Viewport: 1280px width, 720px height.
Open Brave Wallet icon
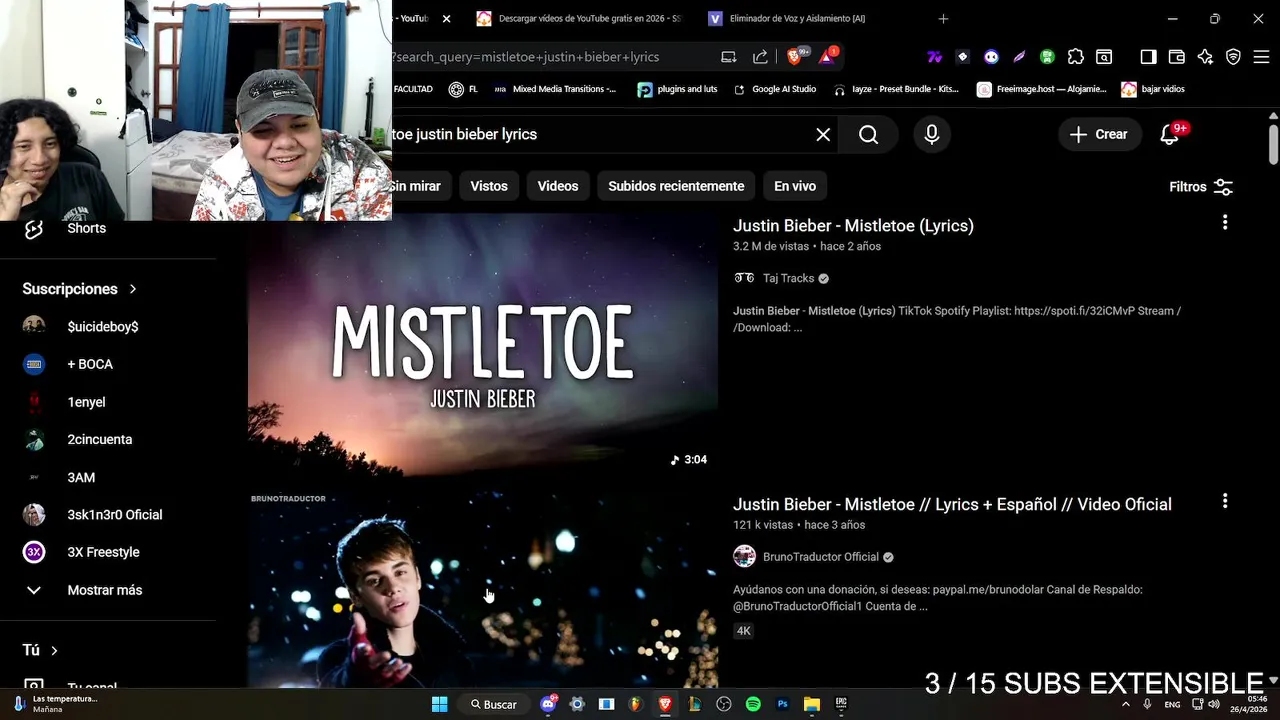[1177, 57]
